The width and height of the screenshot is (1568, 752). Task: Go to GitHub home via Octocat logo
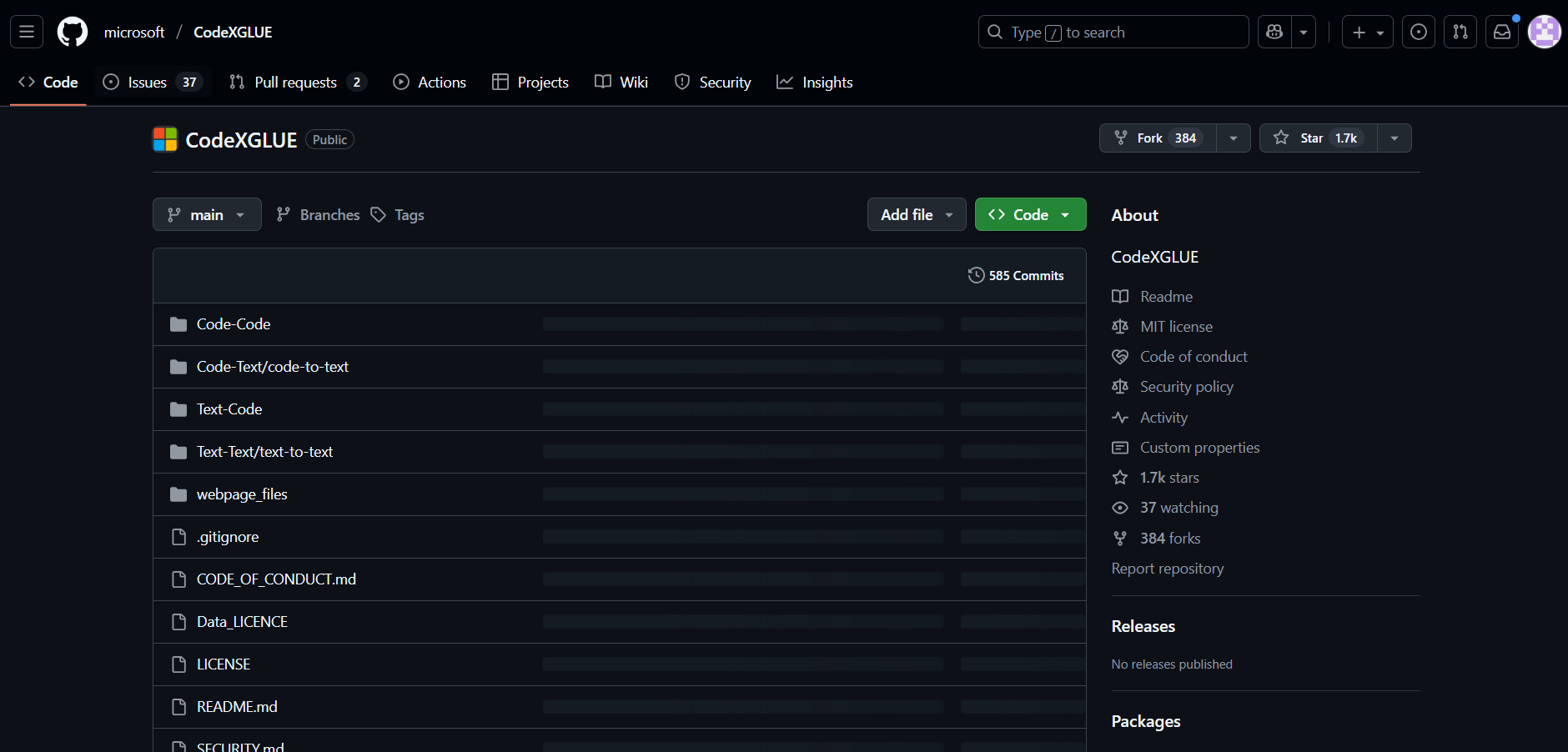point(73,33)
